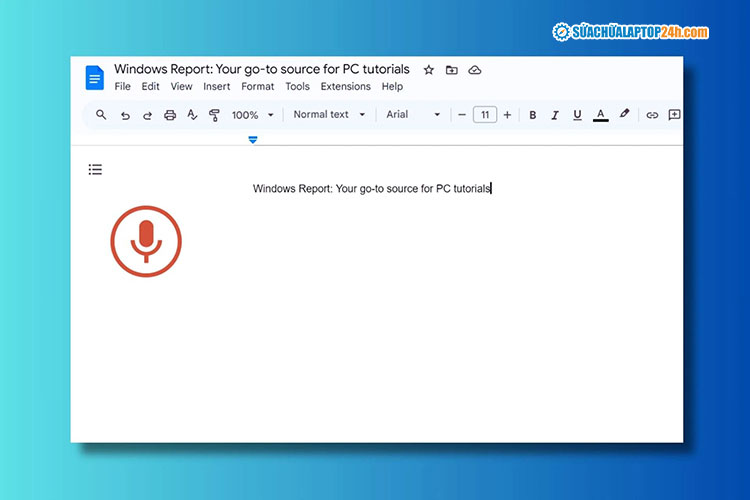
Task: Open text color picker
Action: click(x=601, y=115)
